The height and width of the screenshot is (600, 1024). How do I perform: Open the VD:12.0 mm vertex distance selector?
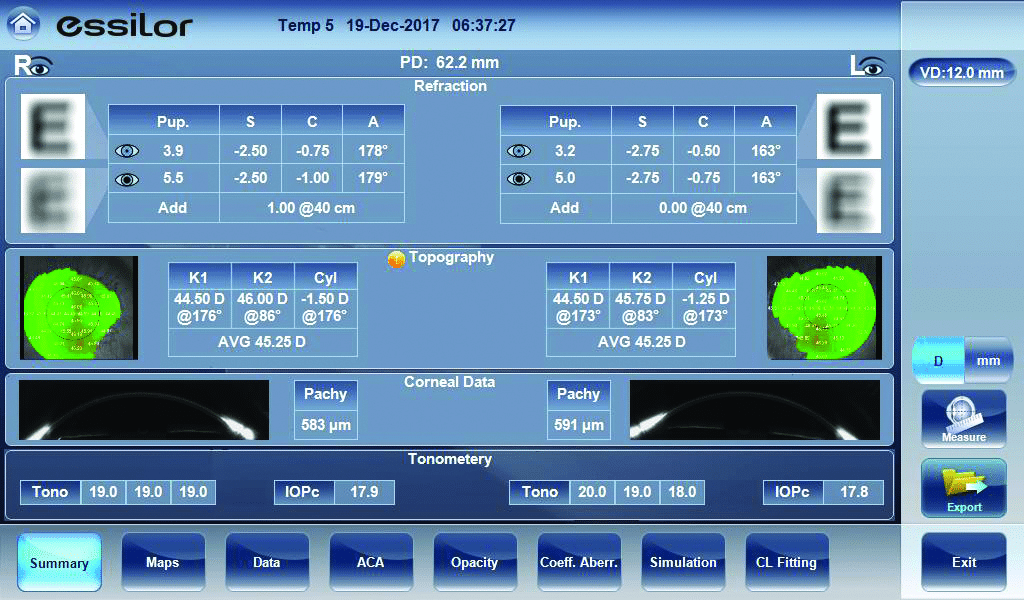962,73
